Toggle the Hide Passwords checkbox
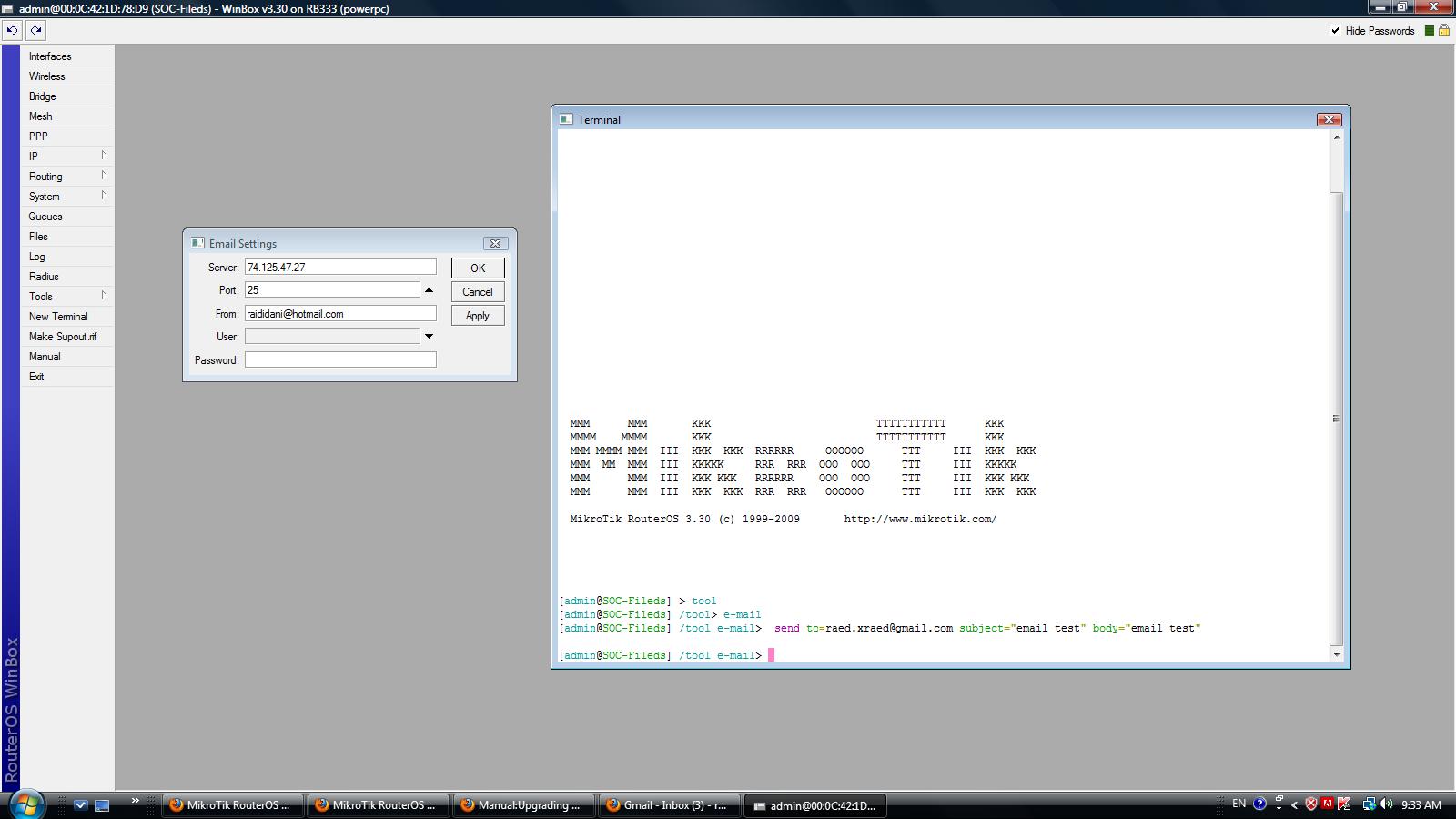 (x=1335, y=30)
